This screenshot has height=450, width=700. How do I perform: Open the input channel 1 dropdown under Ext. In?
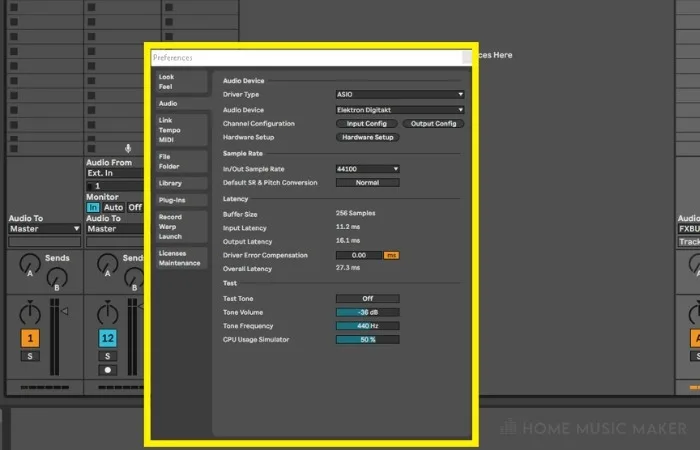click(115, 186)
